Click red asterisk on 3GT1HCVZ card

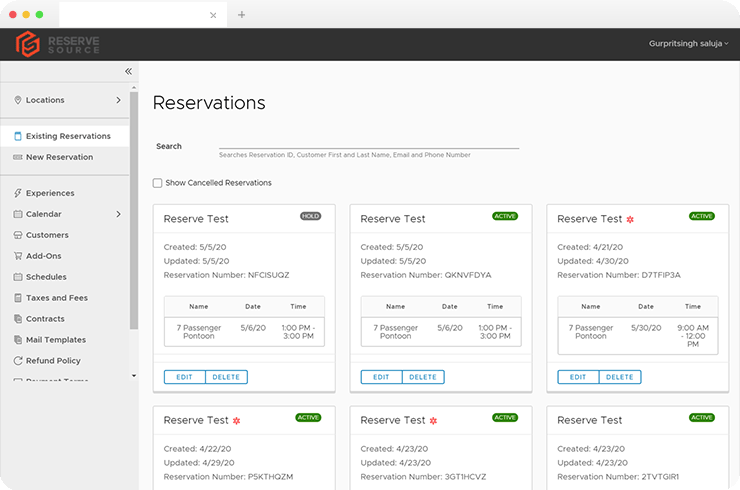point(433,421)
